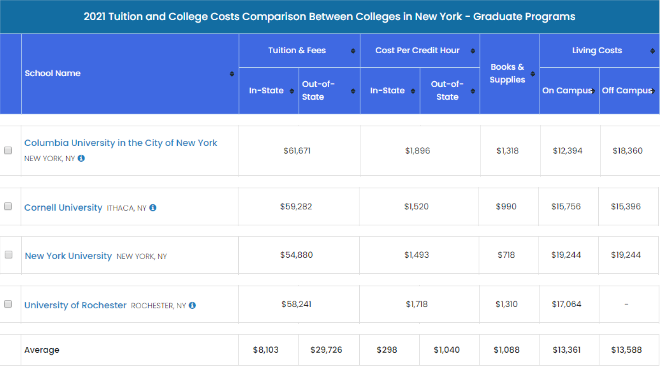This screenshot has height=370, width=662.
Task: Sort tuition Out-of-State sub-column
Action: 353,91
